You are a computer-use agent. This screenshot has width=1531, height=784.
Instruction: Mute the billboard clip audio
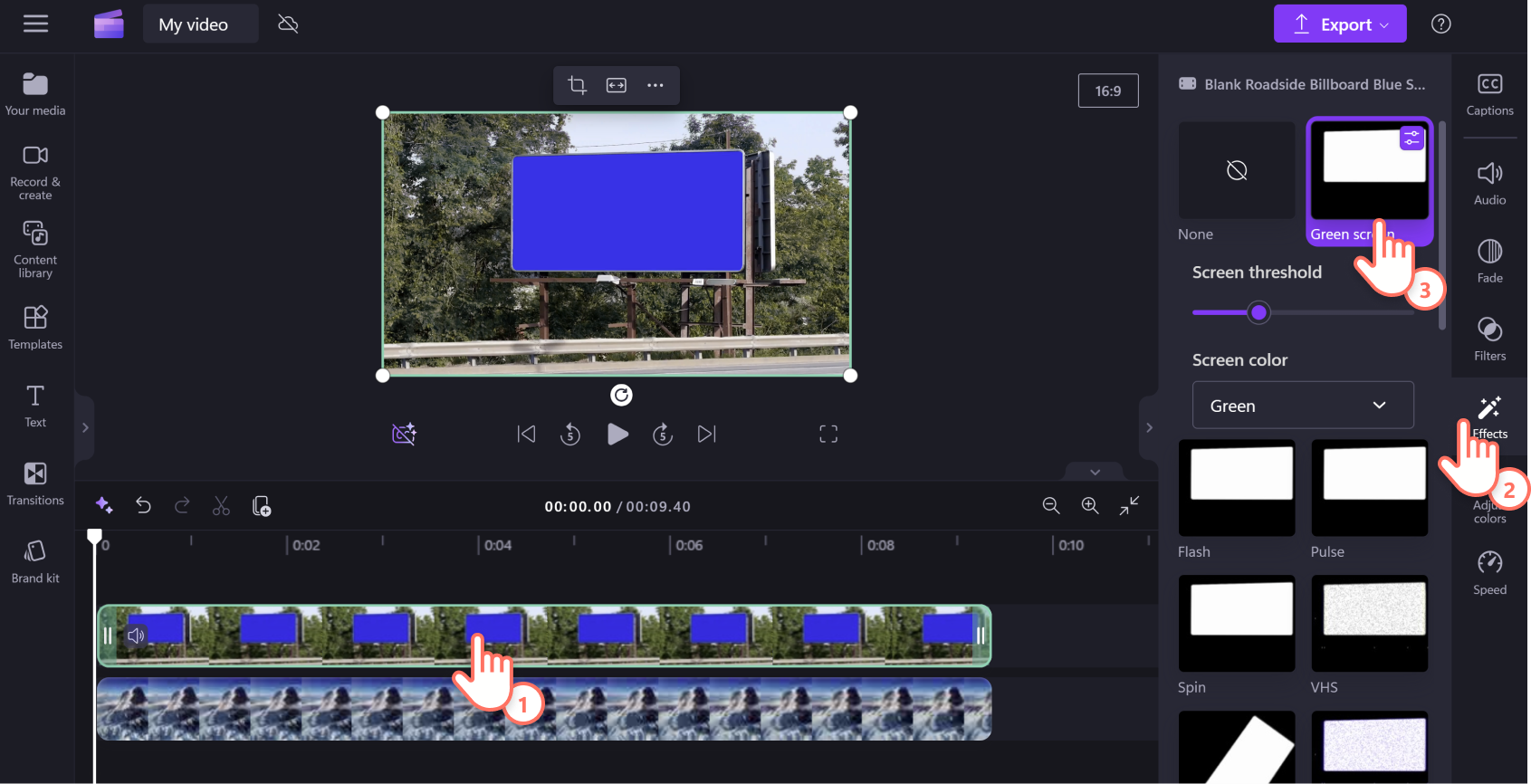136,636
